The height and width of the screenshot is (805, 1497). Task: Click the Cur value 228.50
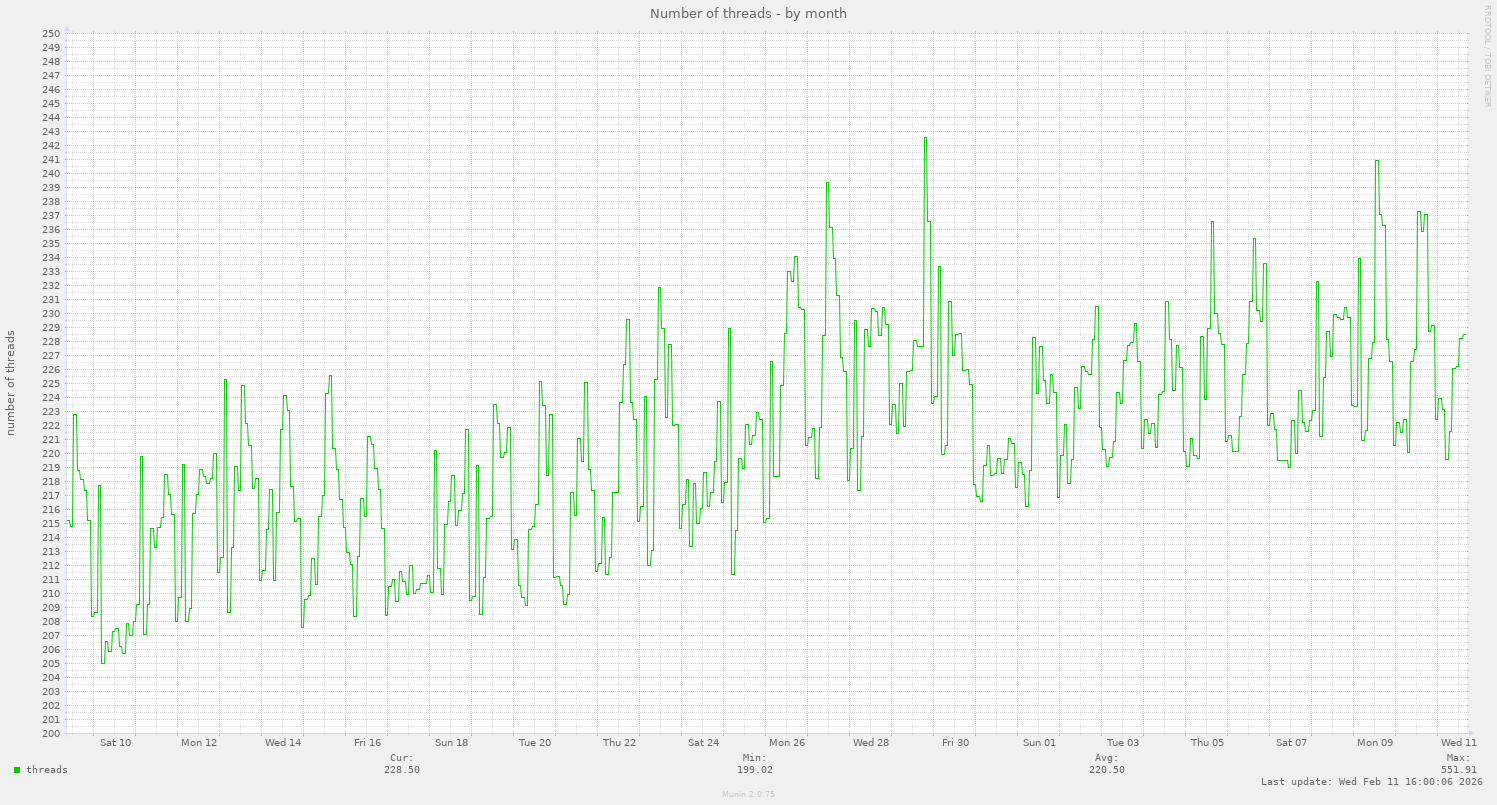pos(401,770)
